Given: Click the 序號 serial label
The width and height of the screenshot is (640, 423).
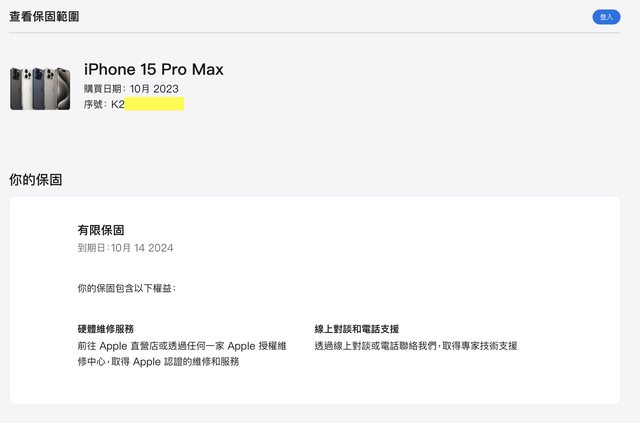Looking at the screenshot, I should (x=94, y=104).
